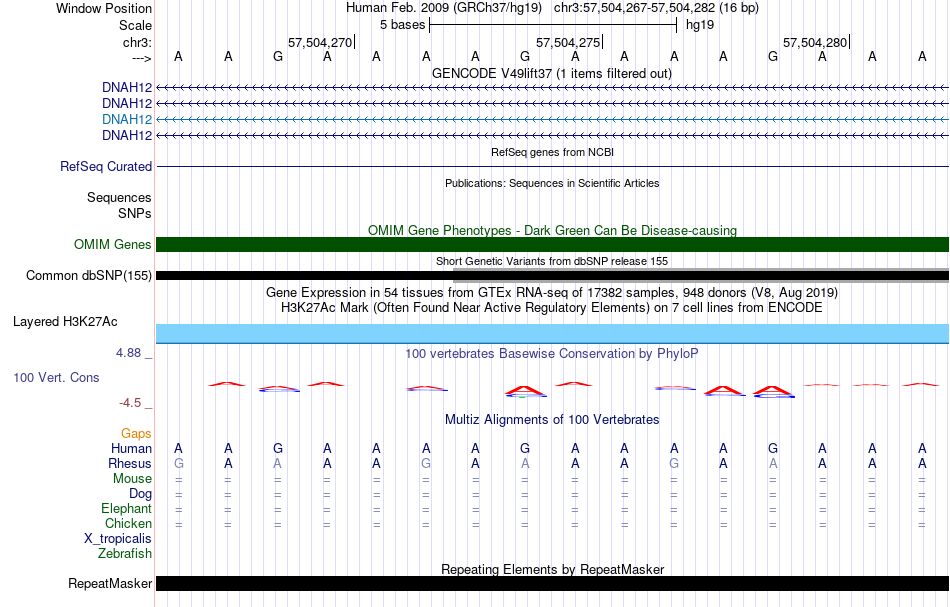Open Repeating Elements by RepeatMasker title
This screenshot has height=607, width=950.
pos(553,569)
